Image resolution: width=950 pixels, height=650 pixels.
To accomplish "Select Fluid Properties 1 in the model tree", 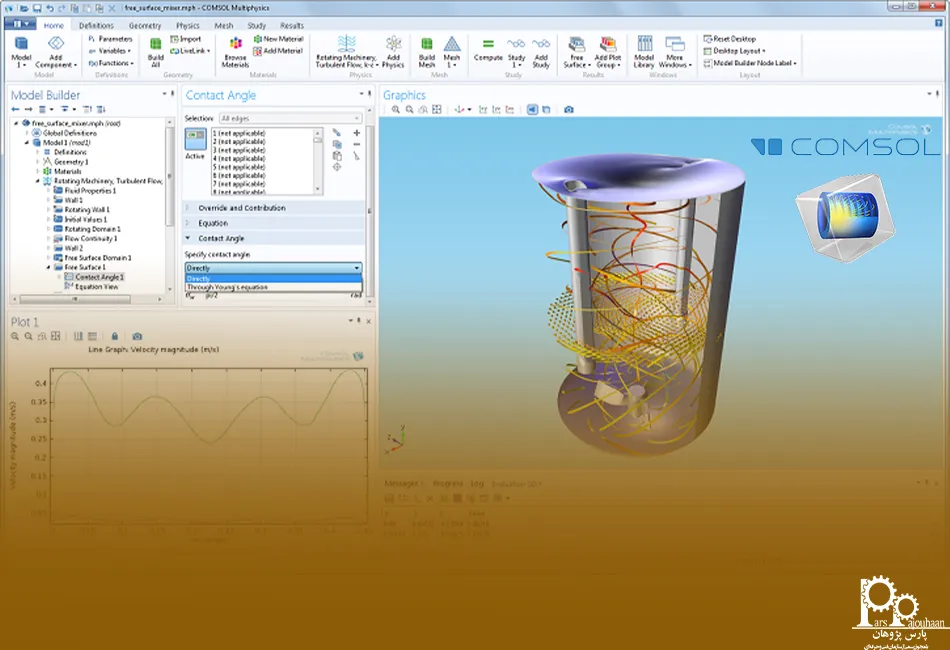I will pos(90,191).
